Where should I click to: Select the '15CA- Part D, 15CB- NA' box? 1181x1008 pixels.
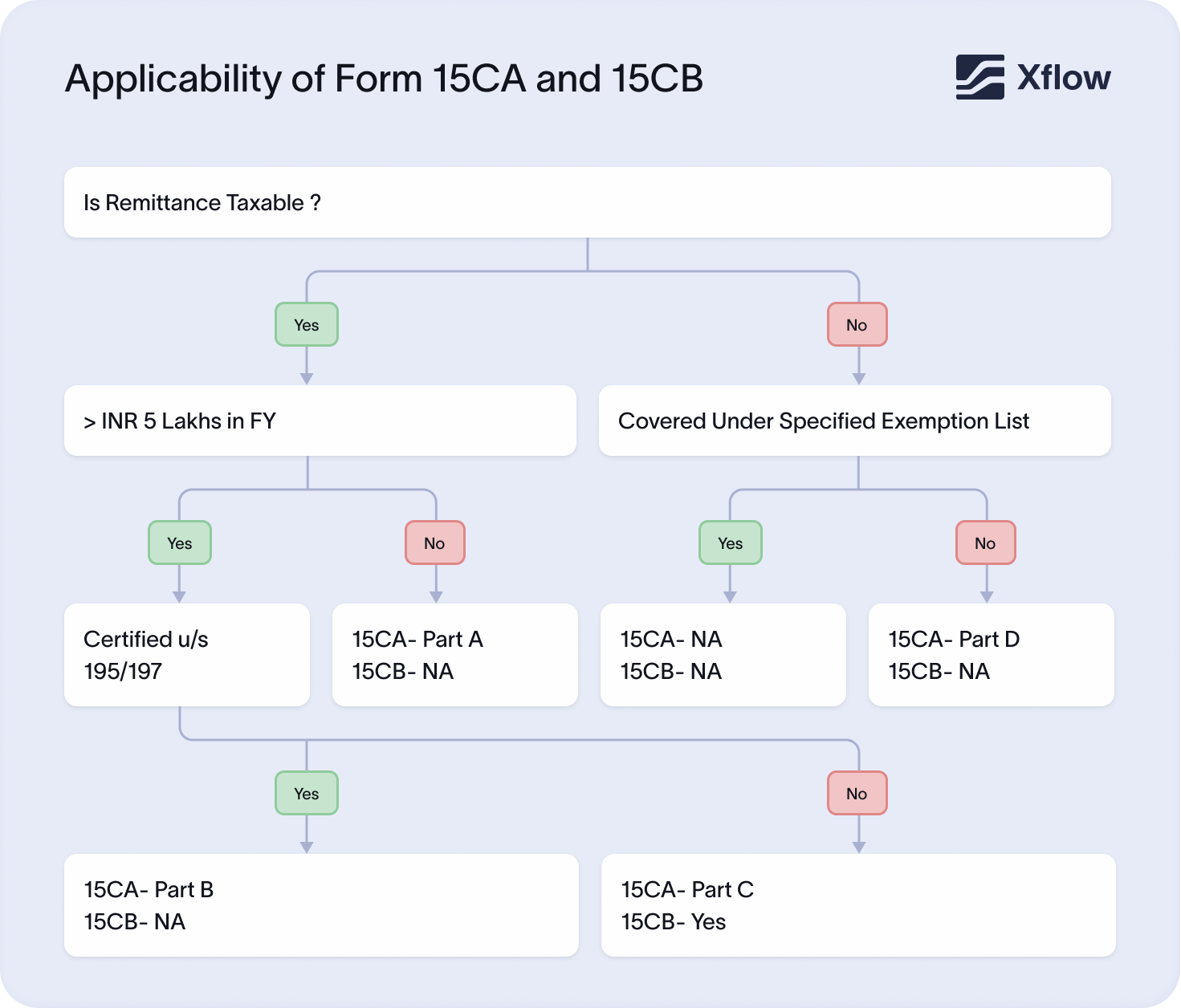991,655
